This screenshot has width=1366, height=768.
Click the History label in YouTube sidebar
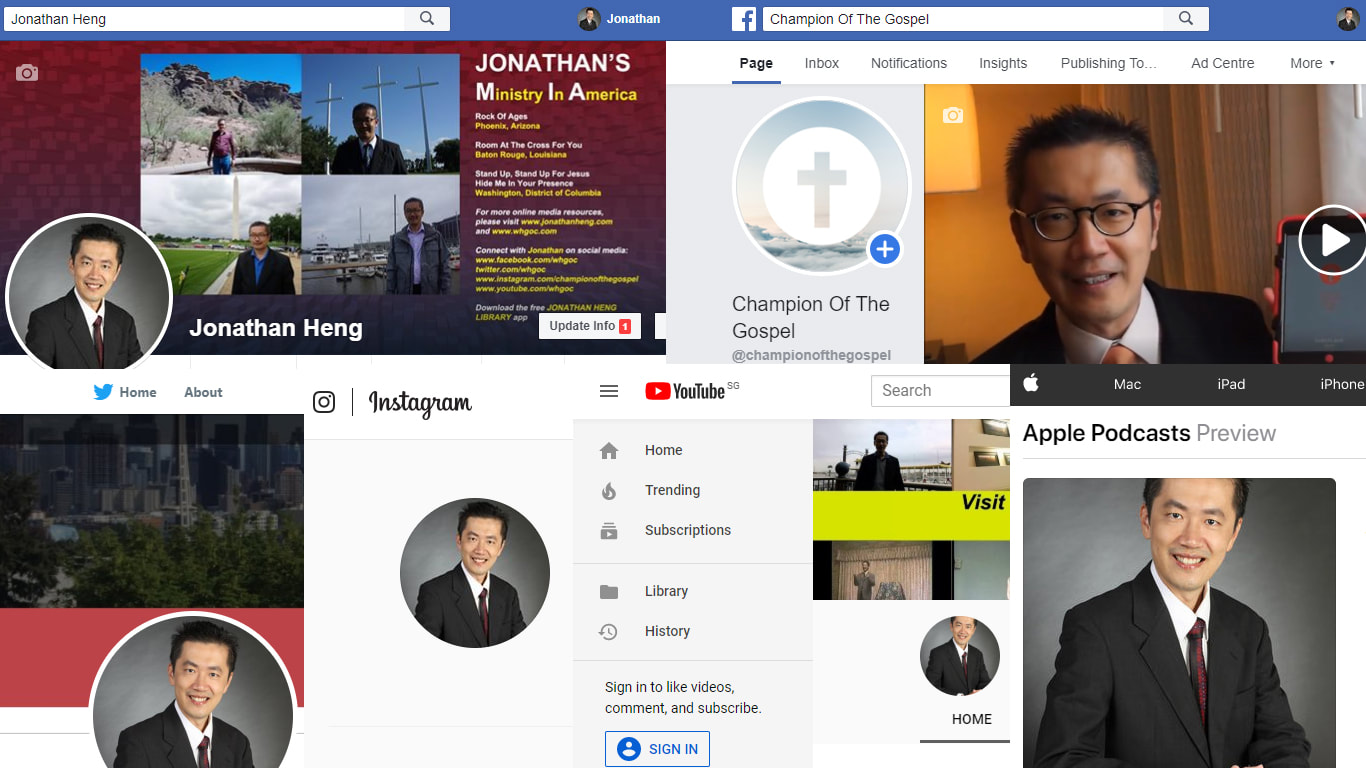[667, 631]
